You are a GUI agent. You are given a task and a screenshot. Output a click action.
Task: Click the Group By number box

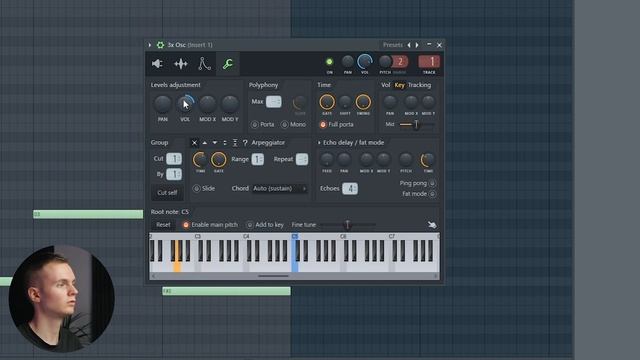click(174, 174)
